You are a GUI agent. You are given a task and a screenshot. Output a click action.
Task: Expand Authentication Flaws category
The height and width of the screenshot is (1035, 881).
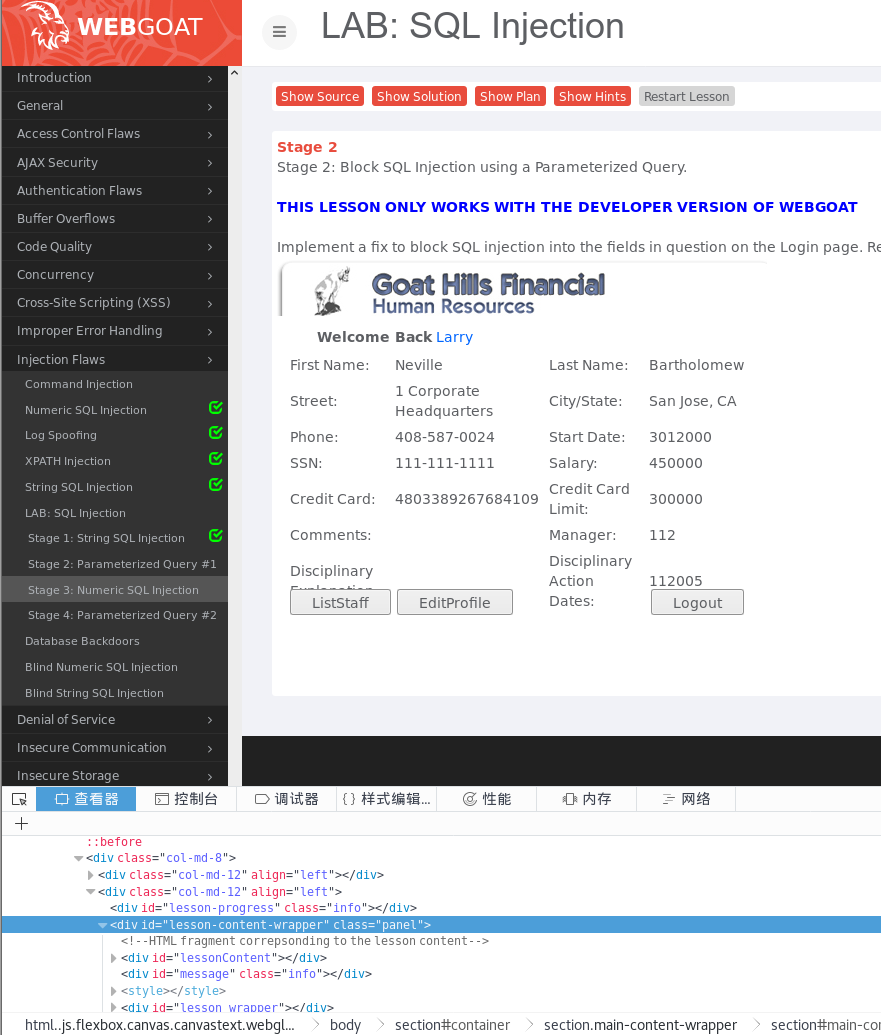click(115, 190)
